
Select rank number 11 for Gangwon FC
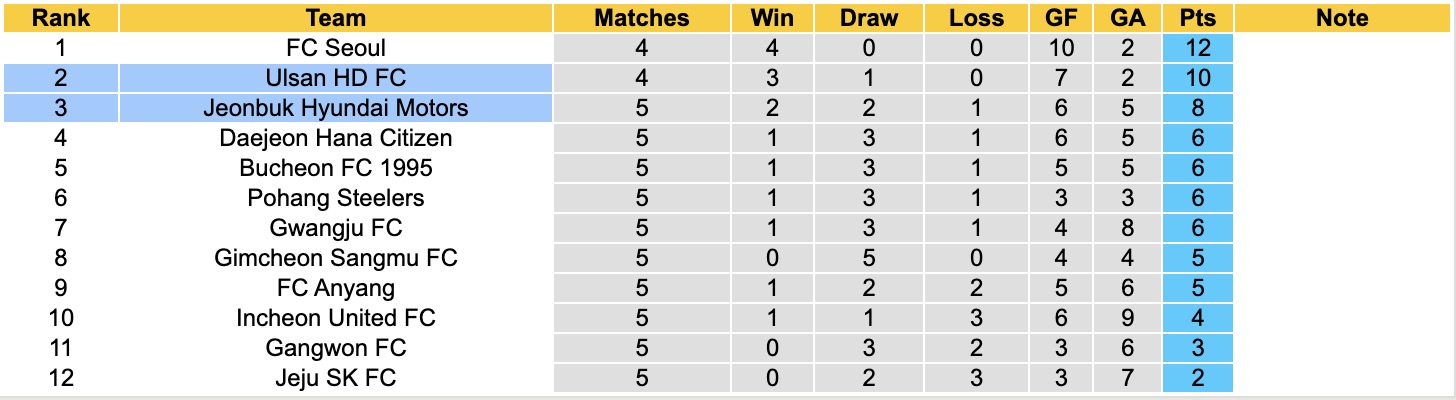tap(58, 348)
